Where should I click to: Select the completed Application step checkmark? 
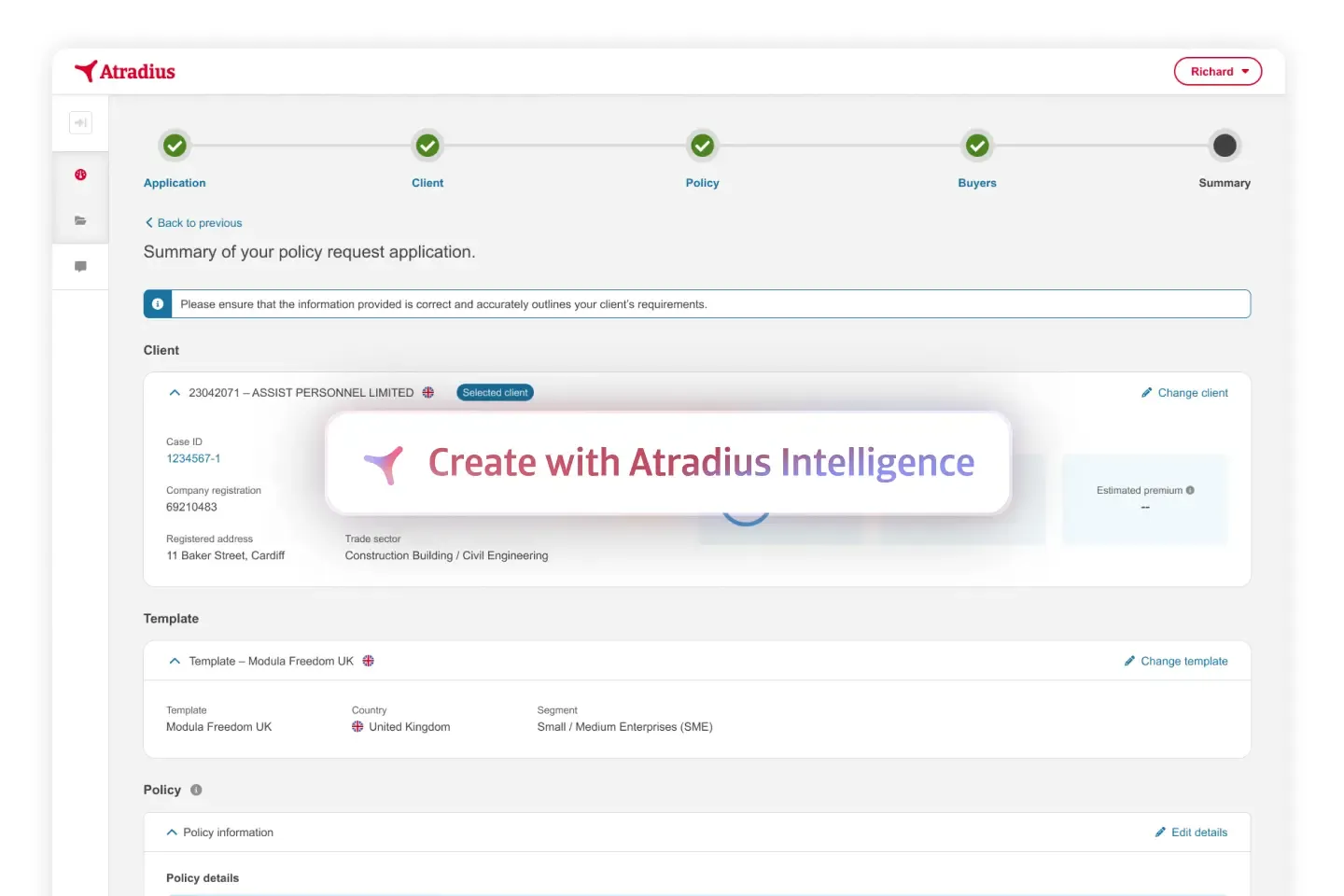point(175,146)
